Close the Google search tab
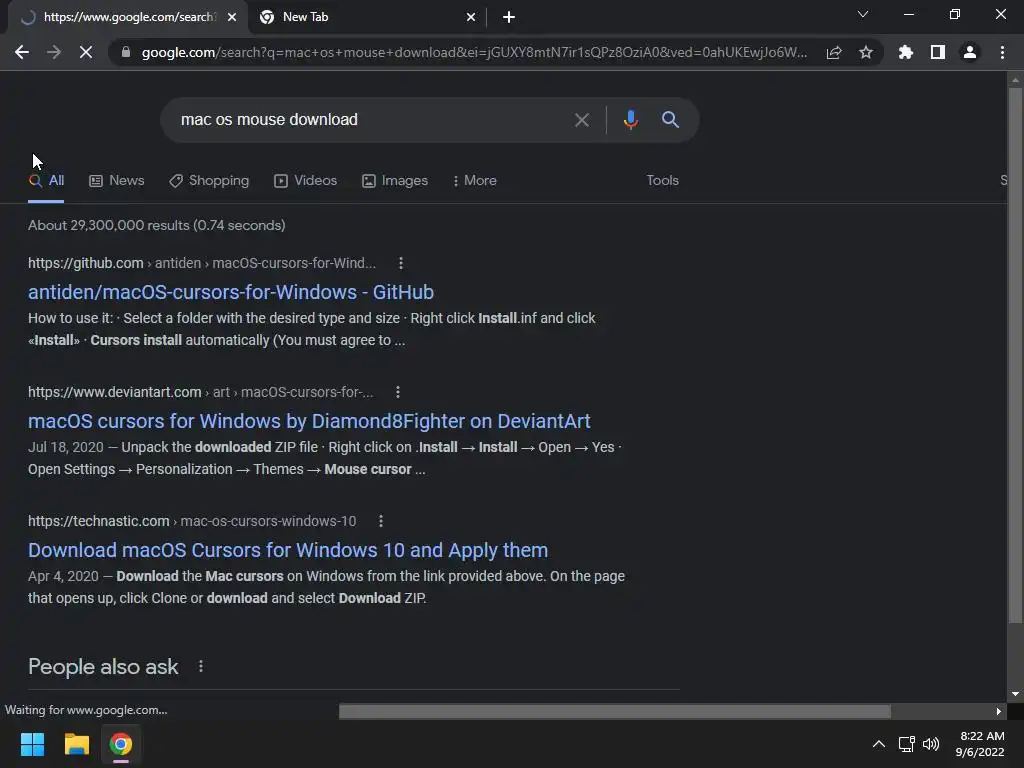 [232, 17]
